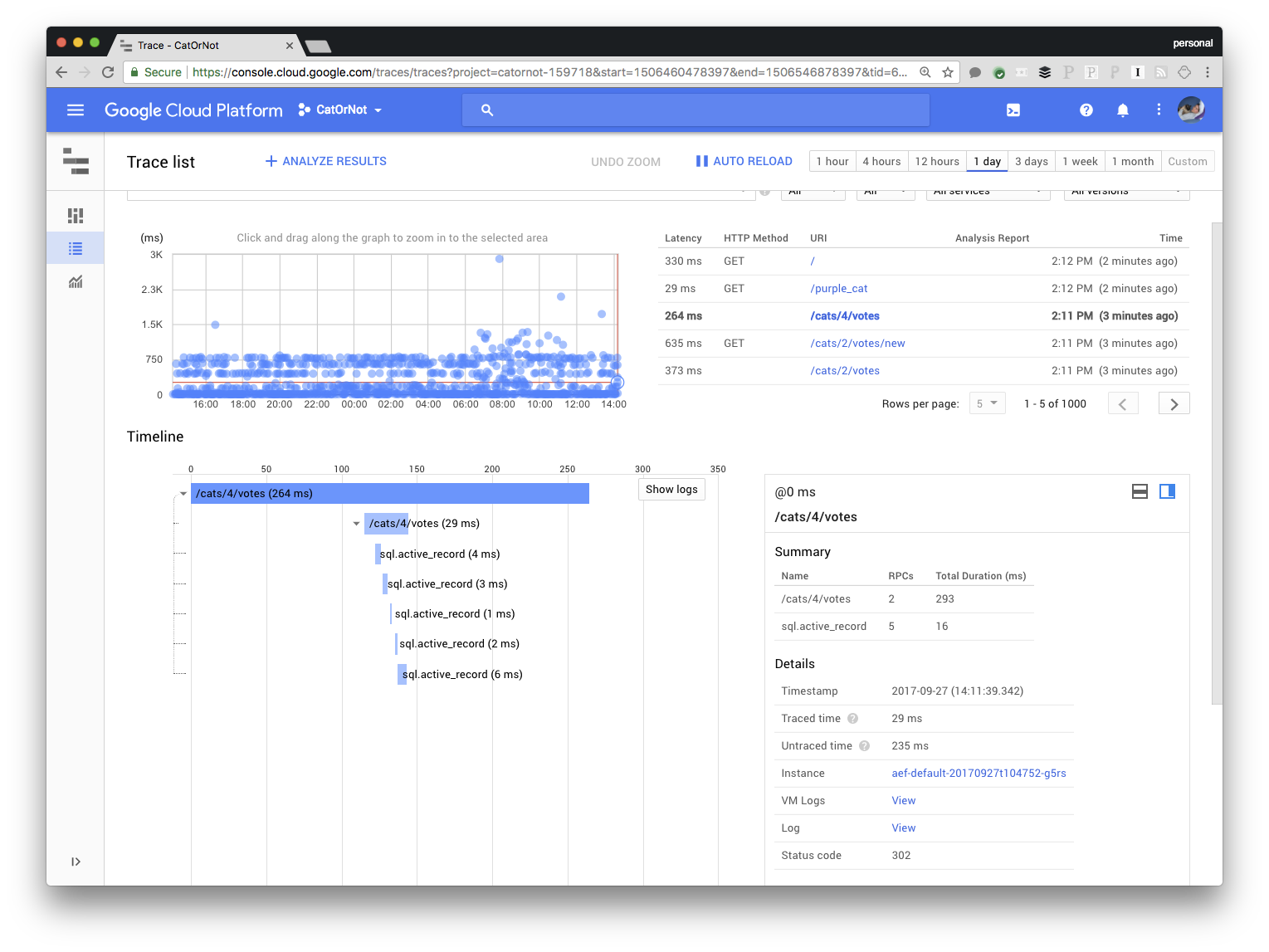Image resolution: width=1269 pixels, height=952 pixels.
Task: Open the Analysis reports sidebar icon
Action: click(76, 281)
